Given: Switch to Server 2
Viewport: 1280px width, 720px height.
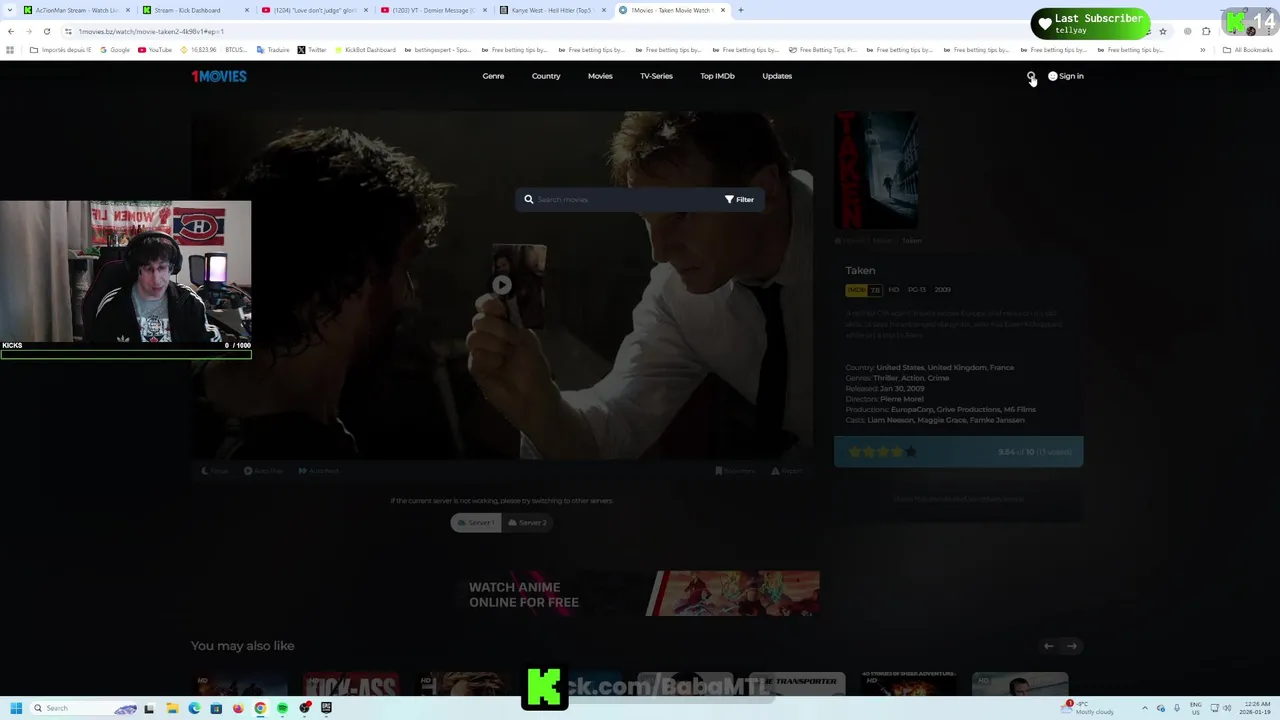Looking at the screenshot, I should 527,522.
